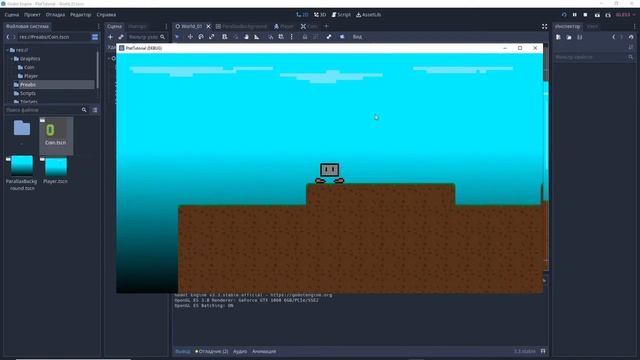The height and width of the screenshot is (360, 640).
Task: Switch to 3D workspace
Action: (320, 15)
